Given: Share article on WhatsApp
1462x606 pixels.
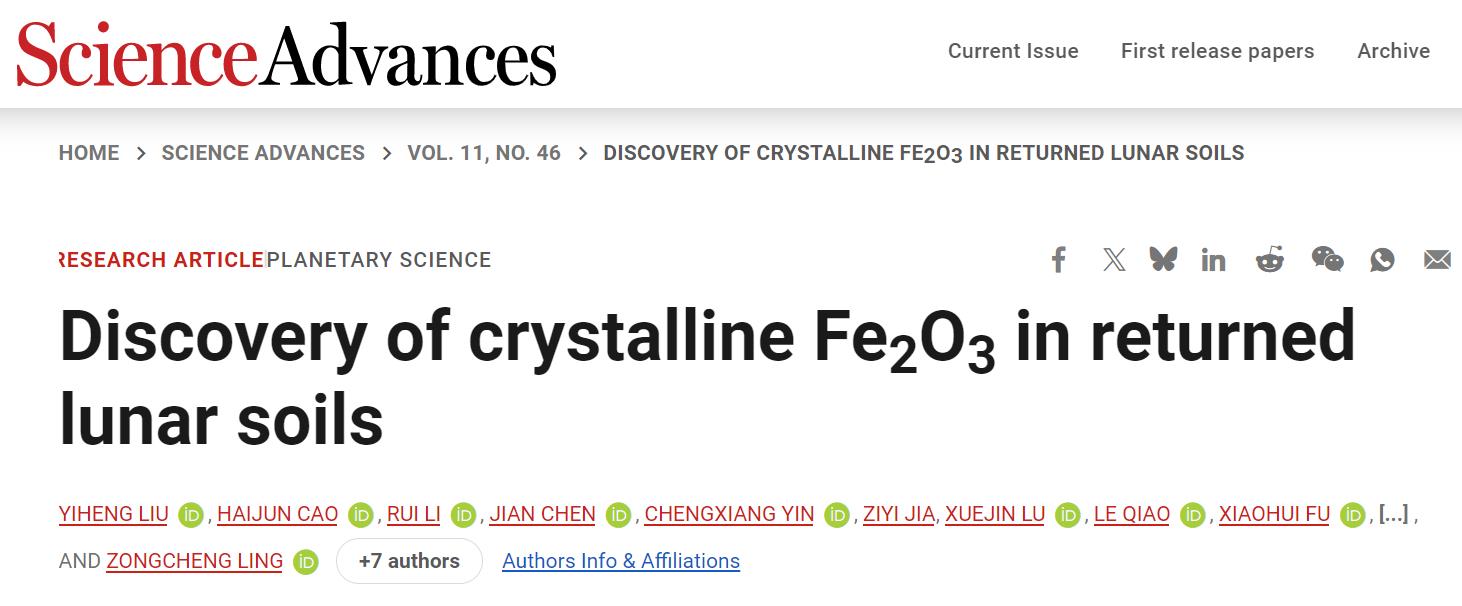Looking at the screenshot, I should pyautogui.click(x=1382, y=260).
